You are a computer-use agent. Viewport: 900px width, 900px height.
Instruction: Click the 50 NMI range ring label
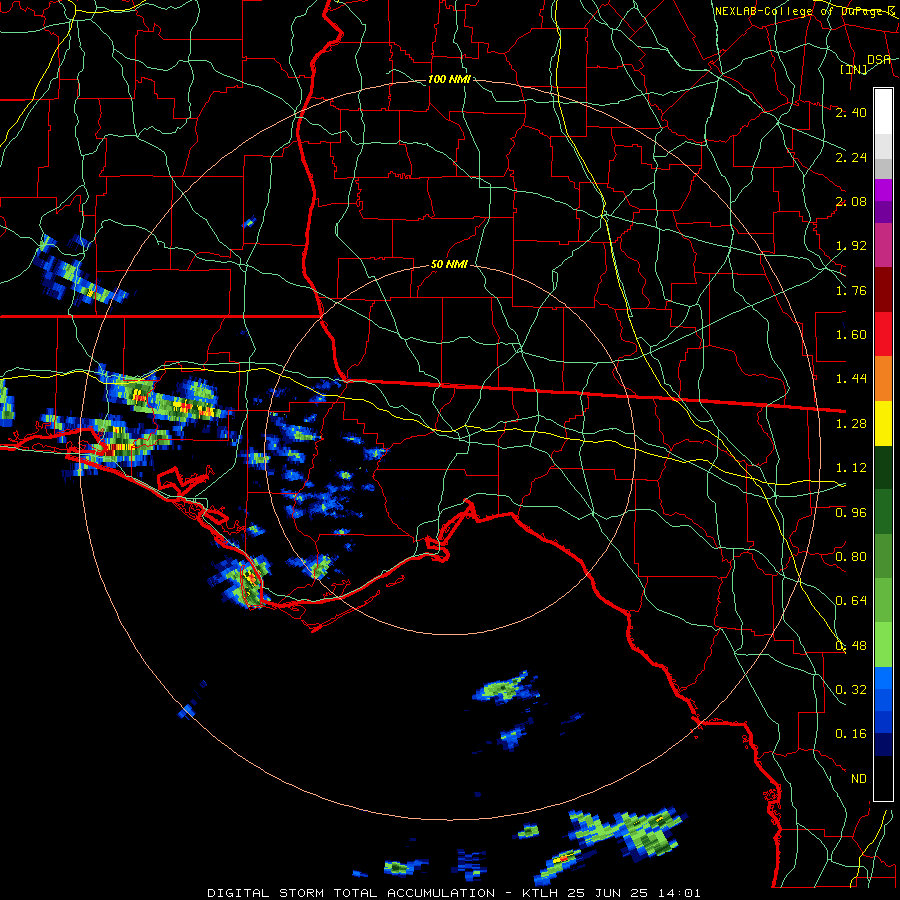(449, 264)
